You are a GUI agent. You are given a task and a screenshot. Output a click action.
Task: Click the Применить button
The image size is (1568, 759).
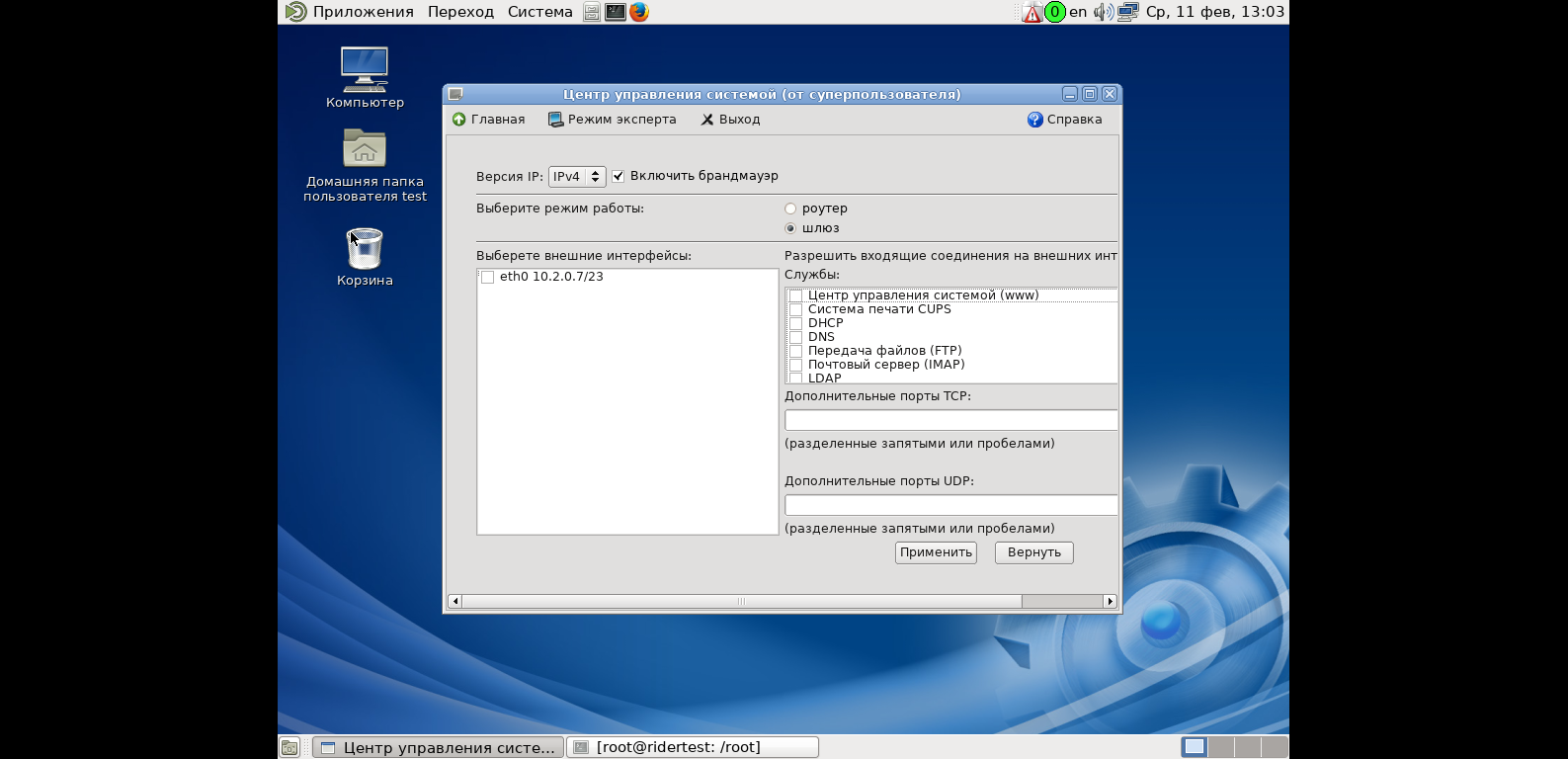point(936,552)
